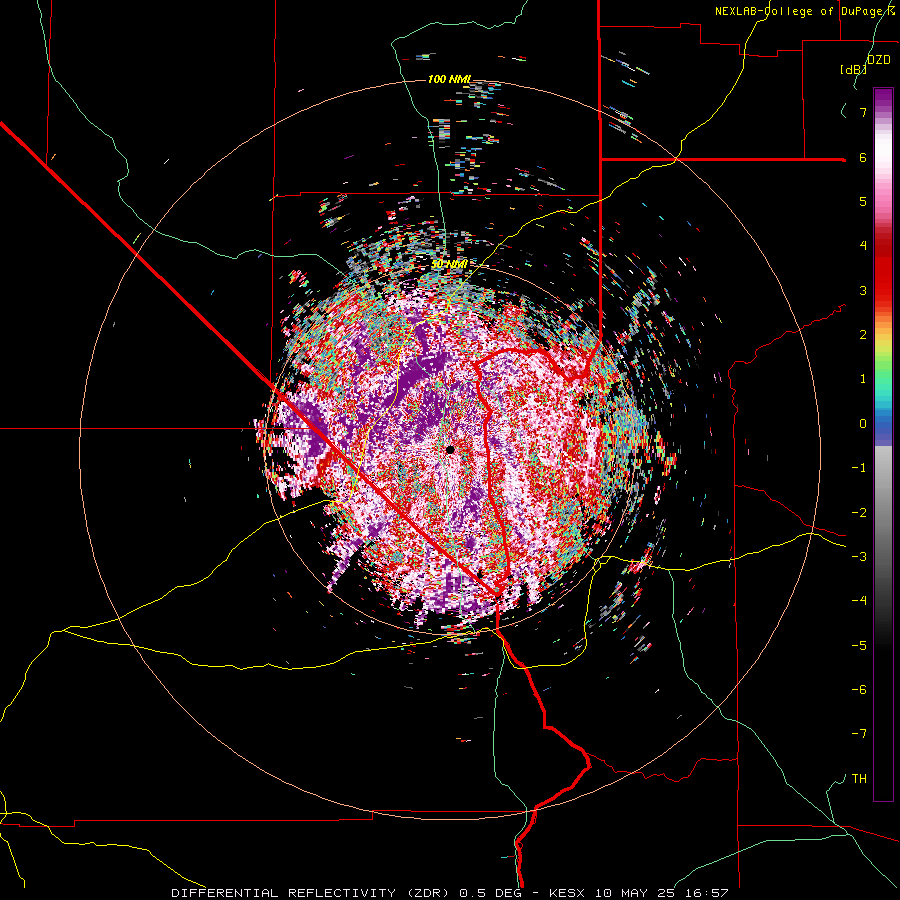Click the positive 1 scale value
900x900 pixels.
click(863, 379)
